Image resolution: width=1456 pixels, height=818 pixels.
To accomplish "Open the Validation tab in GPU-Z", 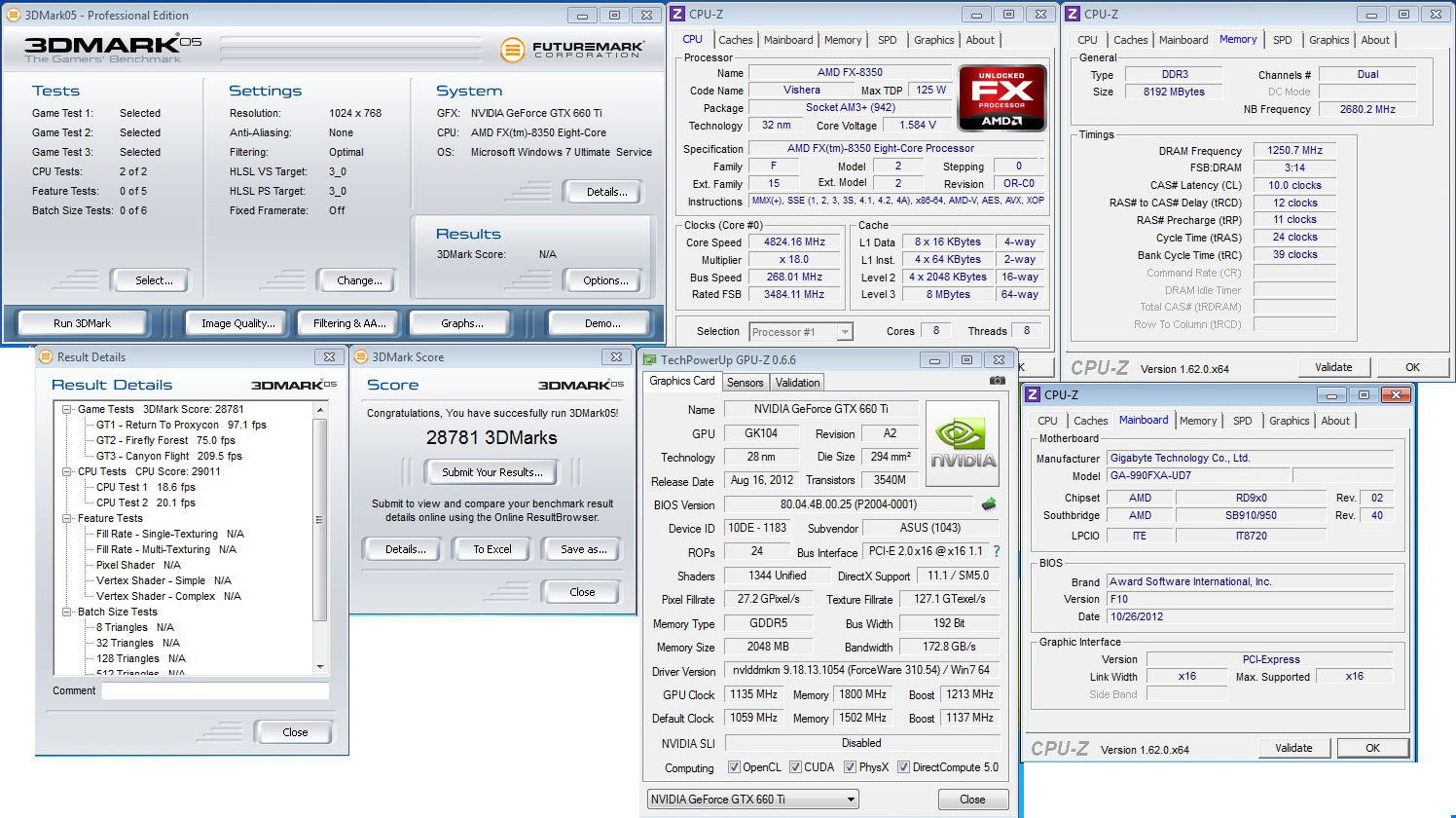I will coord(797,383).
